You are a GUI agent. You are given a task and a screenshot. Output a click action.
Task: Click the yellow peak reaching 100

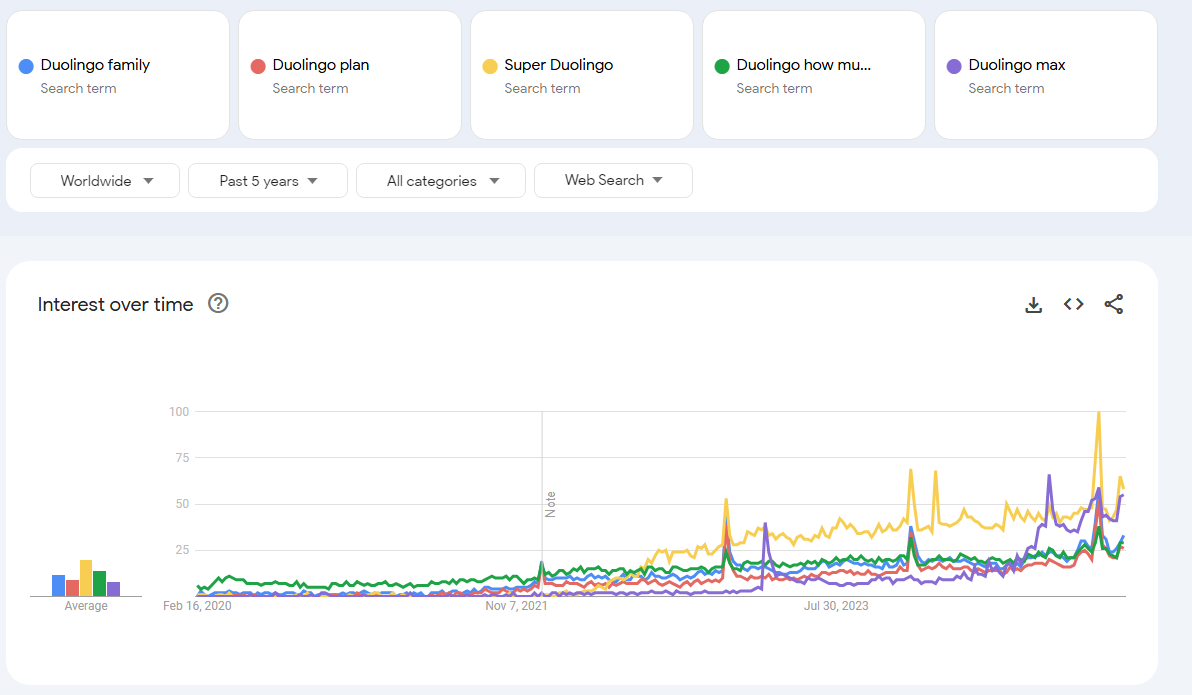tap(1098, 414)
